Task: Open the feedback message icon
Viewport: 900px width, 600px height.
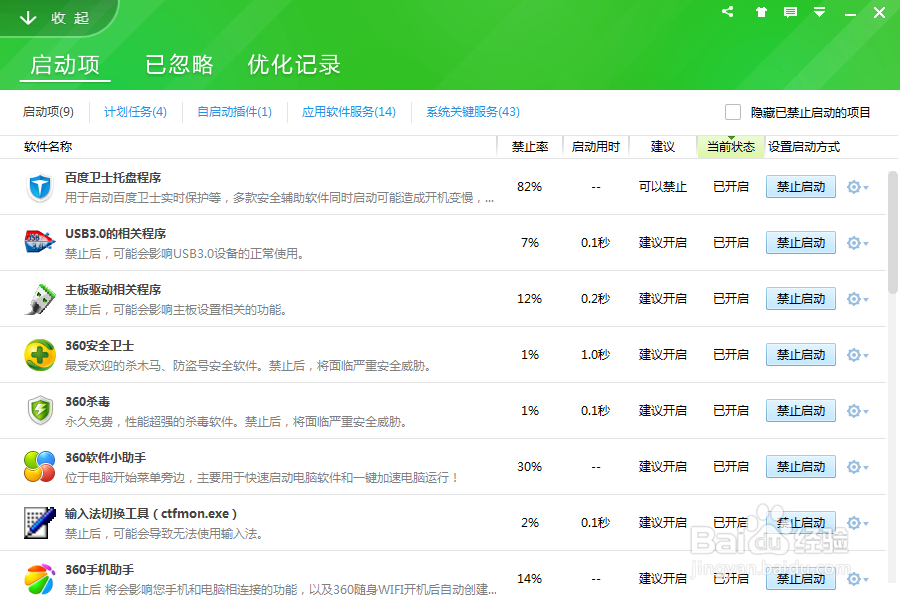Action: [790, 12]
